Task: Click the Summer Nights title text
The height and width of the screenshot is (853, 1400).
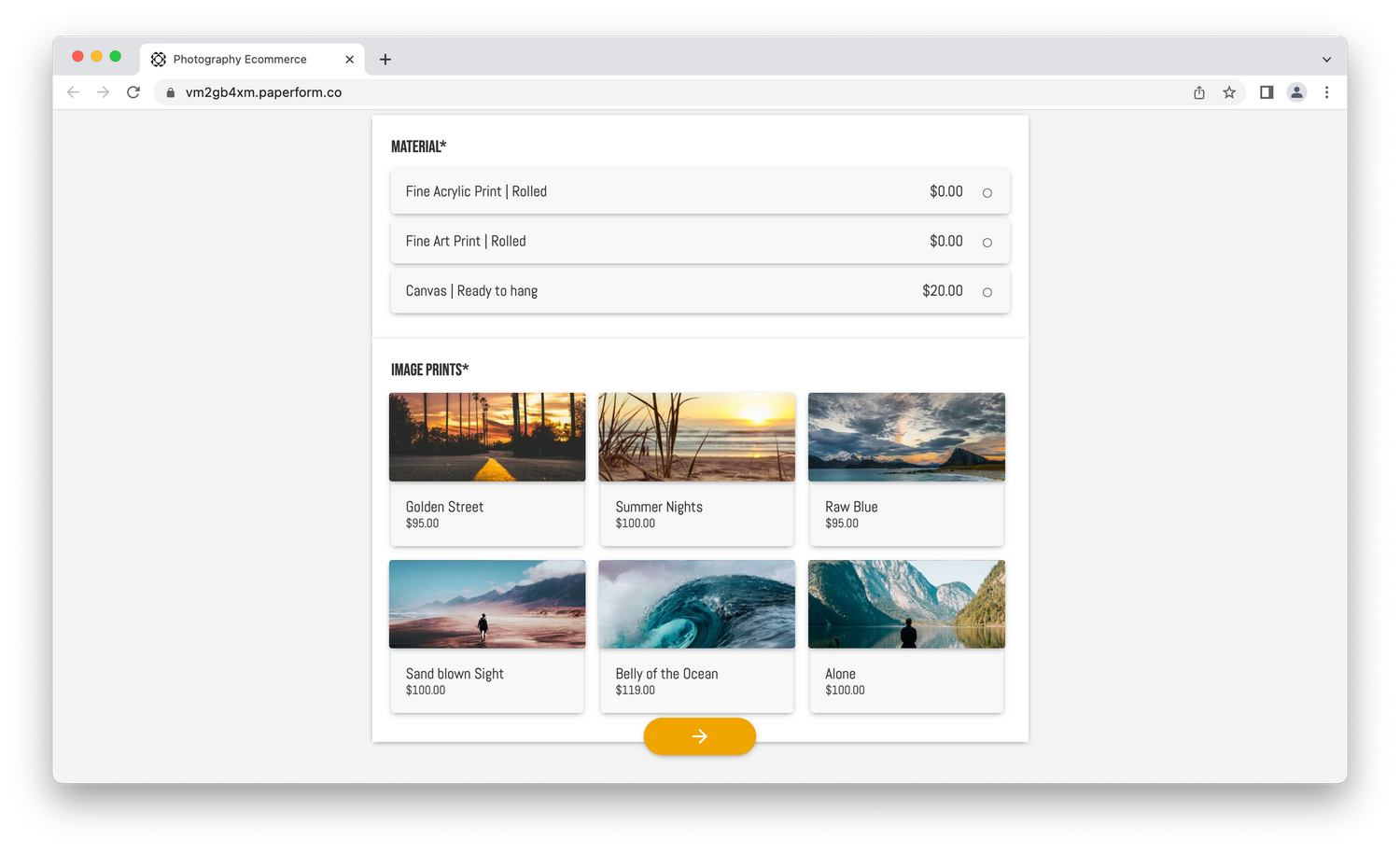Action: 659,507
